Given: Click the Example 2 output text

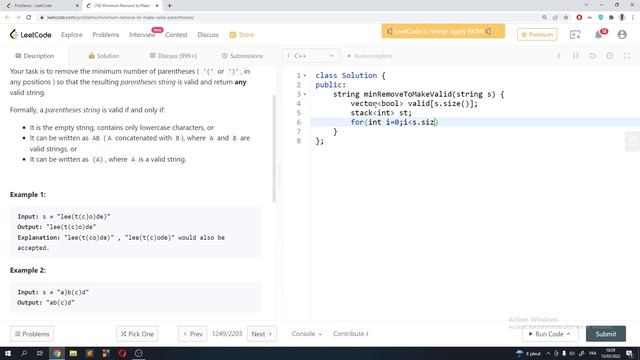Looking at the screenshot, I should tap(46, 303).
